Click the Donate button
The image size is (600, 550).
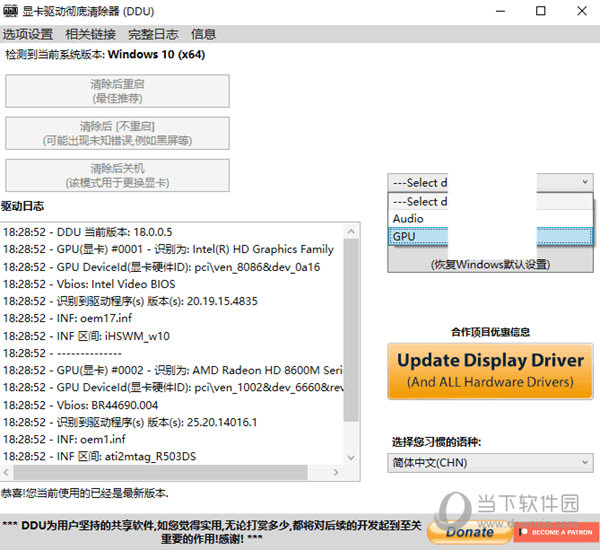pyautogui.click(x=470, y=532)
